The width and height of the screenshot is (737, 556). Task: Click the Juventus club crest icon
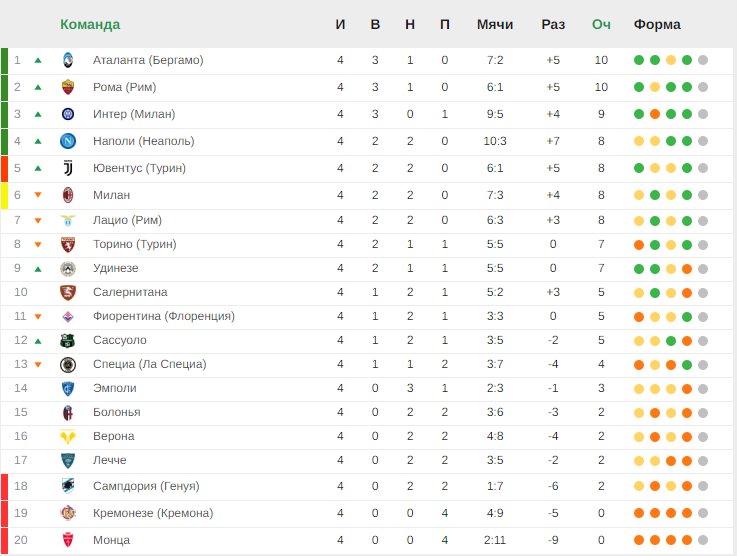[x=68, y=168]
